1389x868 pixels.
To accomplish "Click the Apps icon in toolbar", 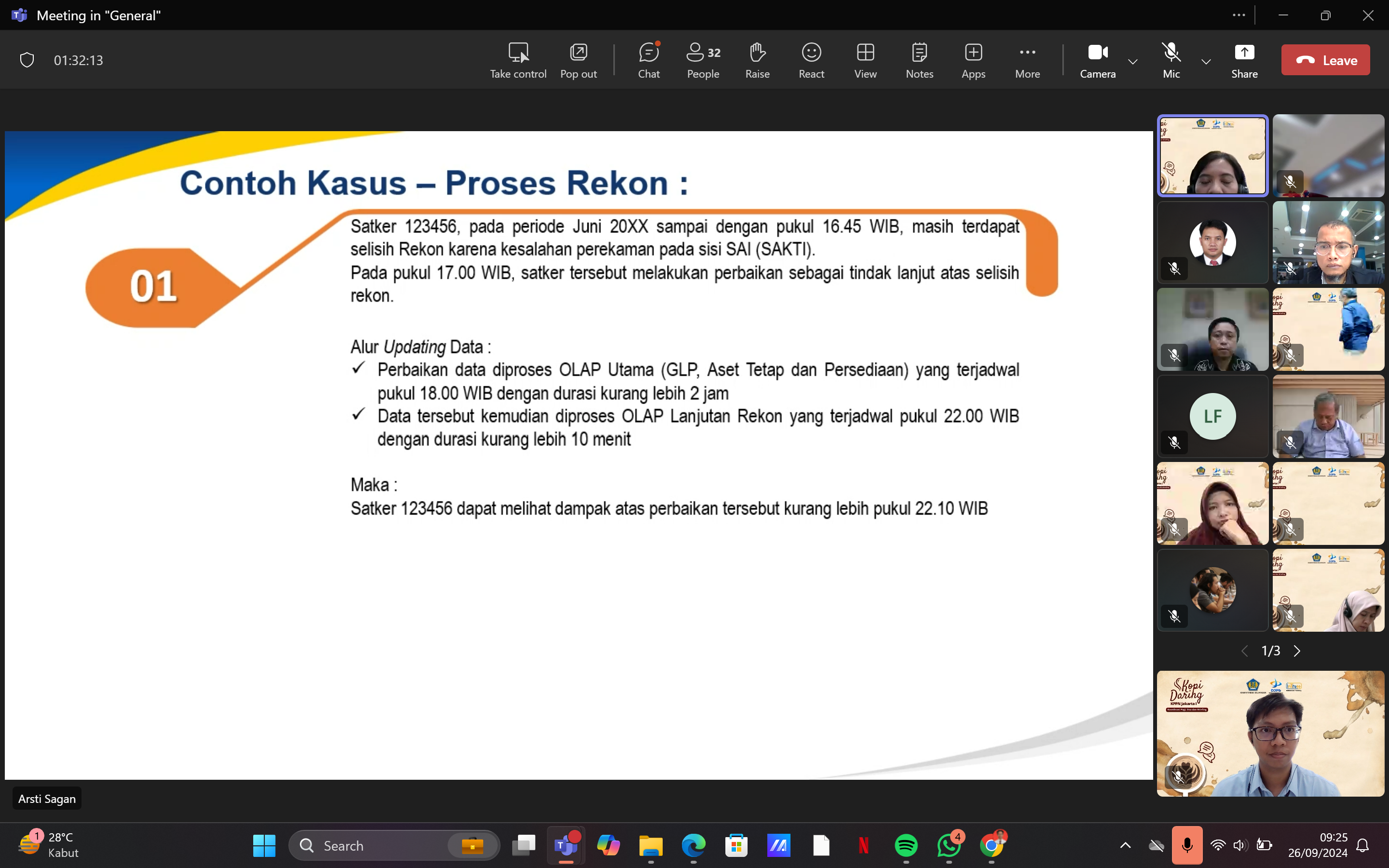I will click(973, 60).
